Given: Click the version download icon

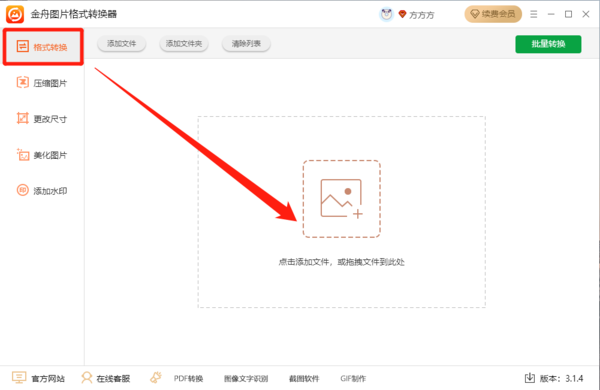Looking at the screenshot, I should click(530, 378).
